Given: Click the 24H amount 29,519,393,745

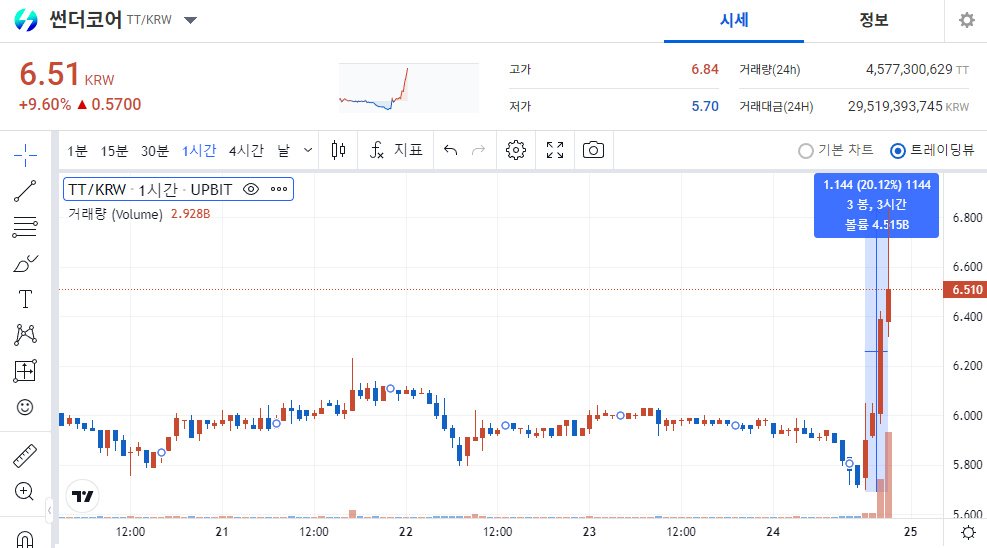Looking at the screenshot, I should [x=894, y=106].
